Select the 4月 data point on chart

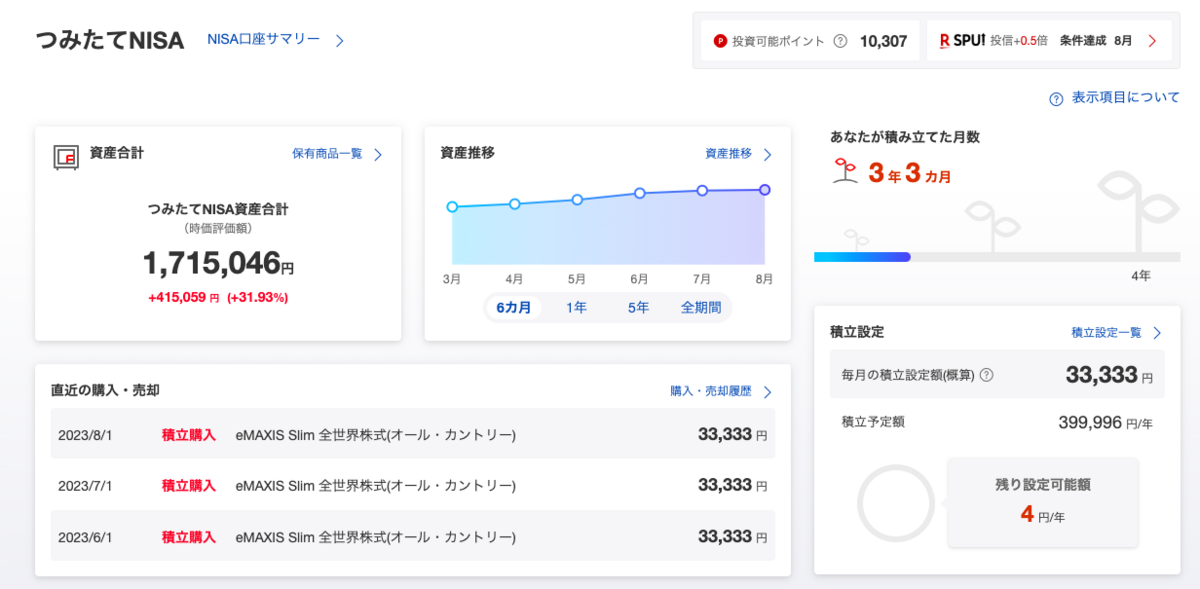515,204
